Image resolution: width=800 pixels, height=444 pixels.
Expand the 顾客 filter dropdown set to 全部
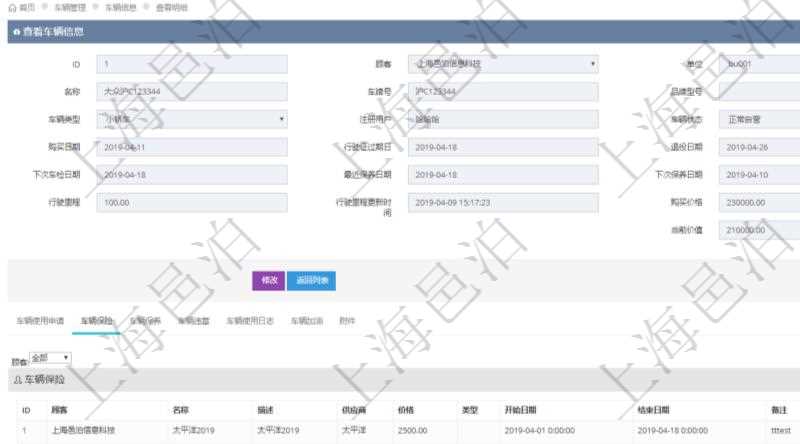(x=51, y=357)
